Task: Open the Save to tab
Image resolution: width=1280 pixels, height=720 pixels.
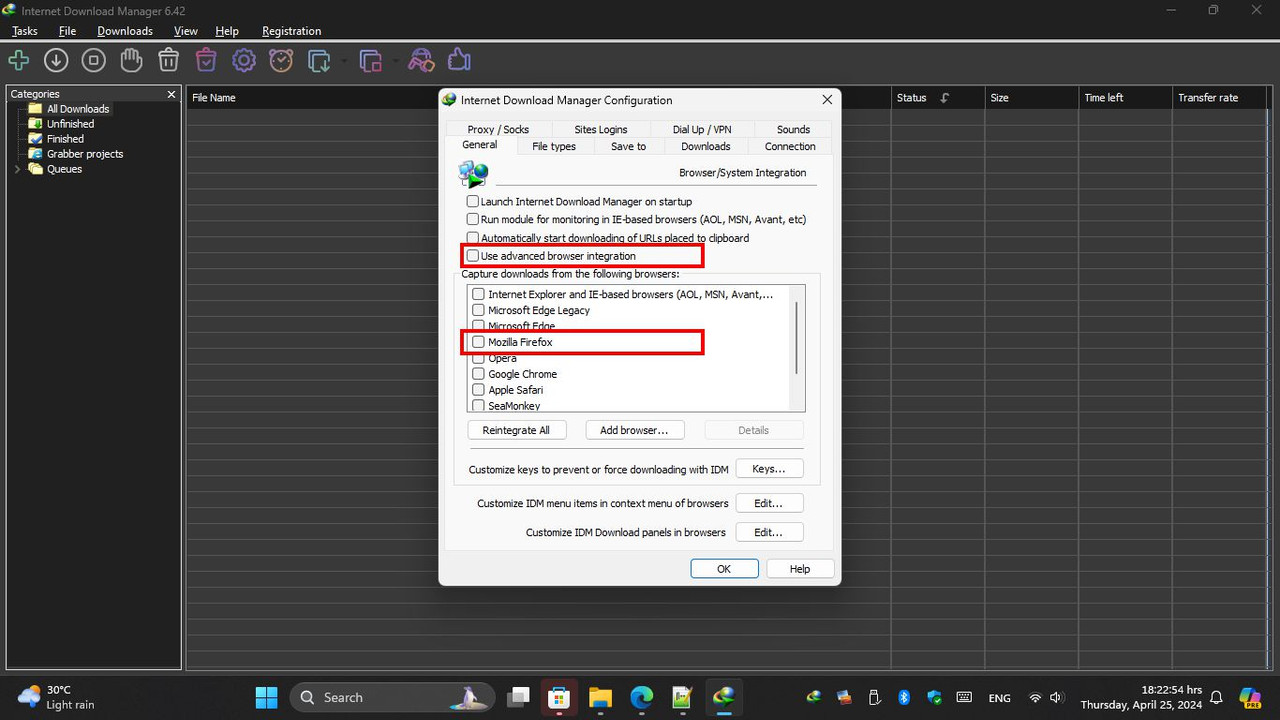Action: pyautogui.click(x=628, y=146)
